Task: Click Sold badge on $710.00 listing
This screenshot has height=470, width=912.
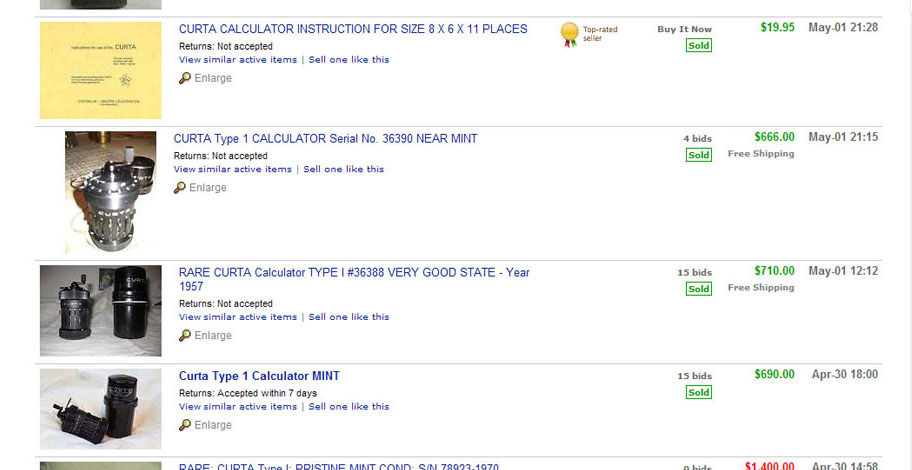Action: pyautogui.click(x=698, y=289)
